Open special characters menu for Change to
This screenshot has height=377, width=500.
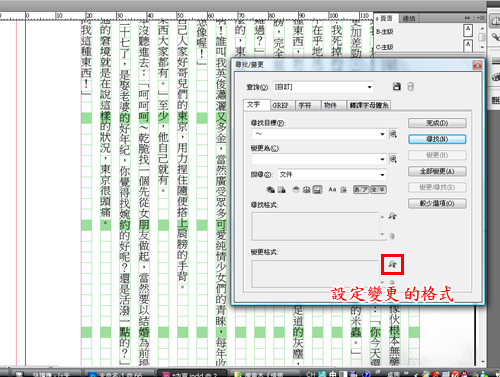pyautogui.click(x=393, y=159)
